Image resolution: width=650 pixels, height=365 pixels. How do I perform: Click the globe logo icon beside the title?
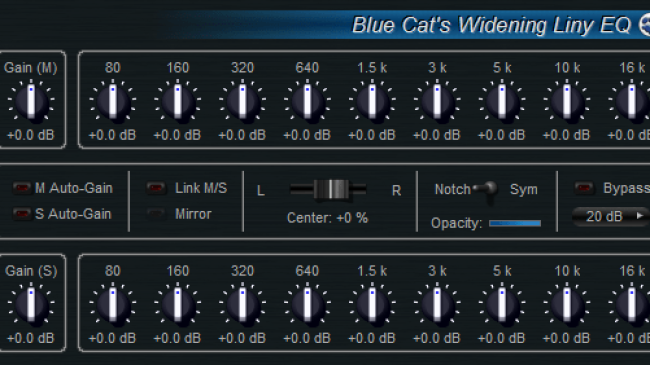pyautogui.click(x=645, y=25)
